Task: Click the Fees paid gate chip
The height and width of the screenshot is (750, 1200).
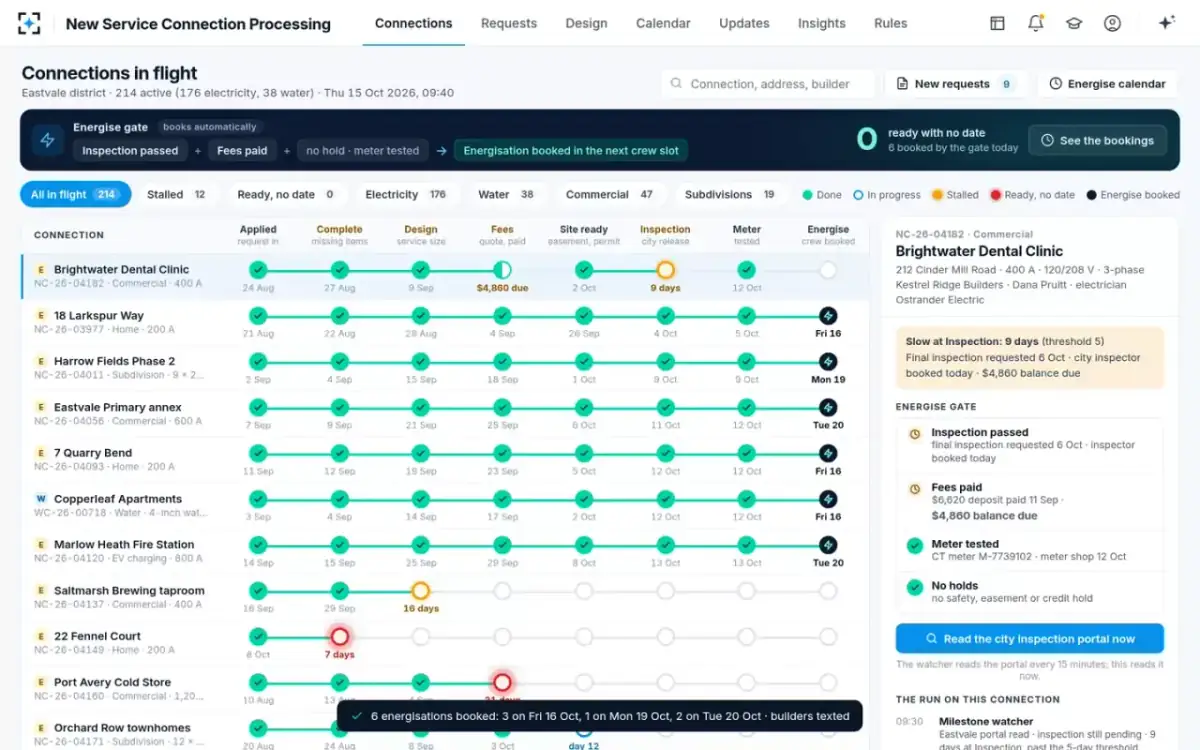Action: click(x=242, y=151)
